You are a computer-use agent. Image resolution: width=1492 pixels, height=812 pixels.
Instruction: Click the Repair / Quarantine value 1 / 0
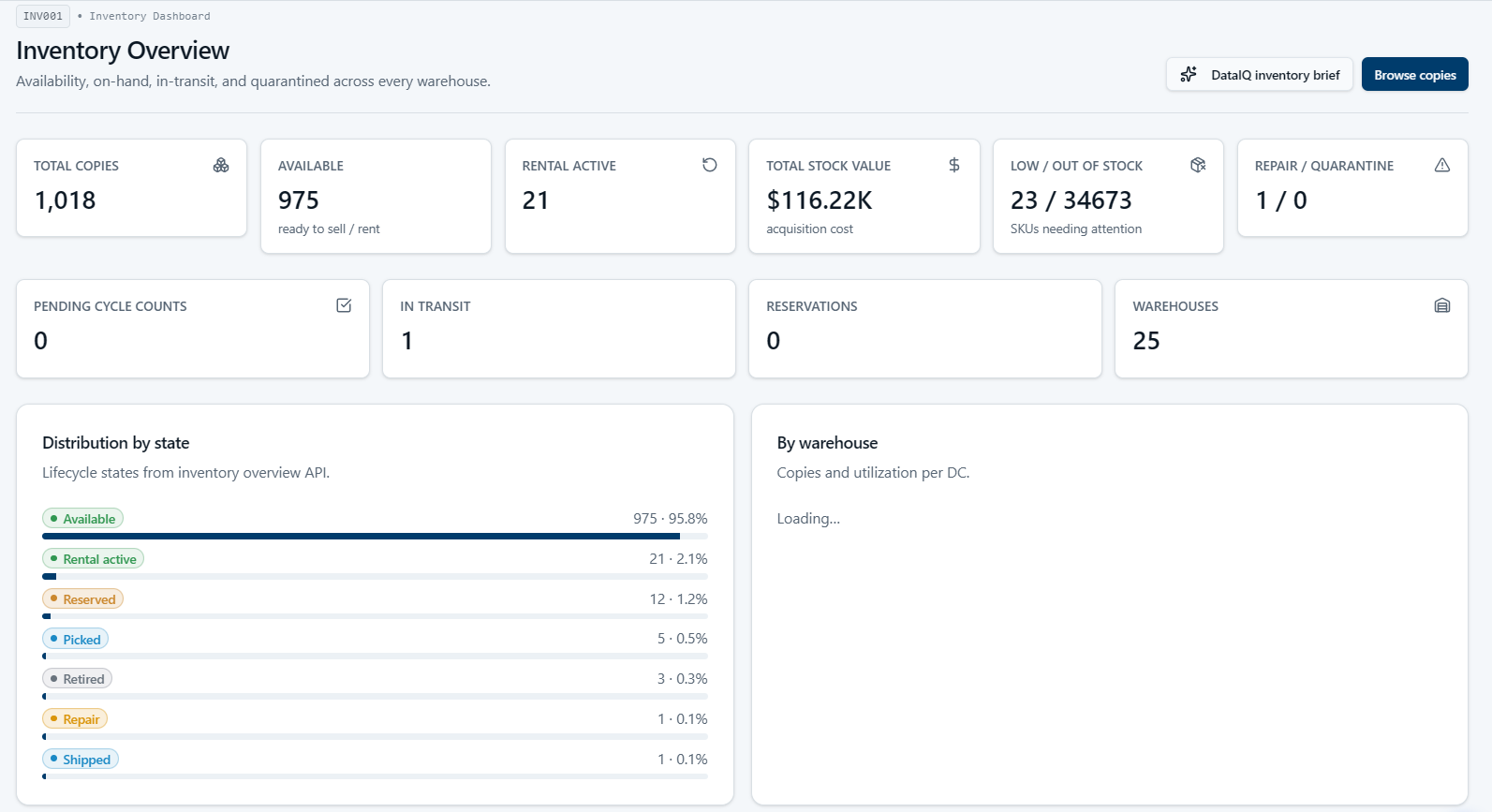pos(1281,200)
